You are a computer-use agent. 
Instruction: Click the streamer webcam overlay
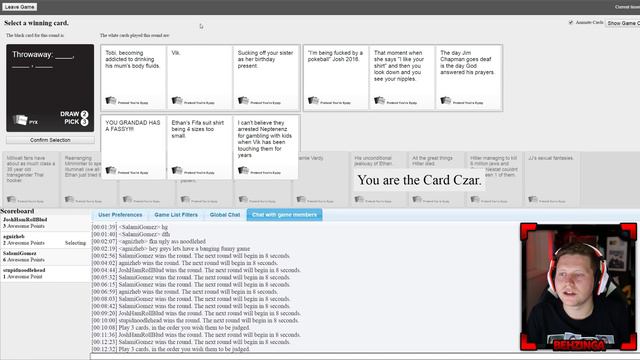[578, 287]
